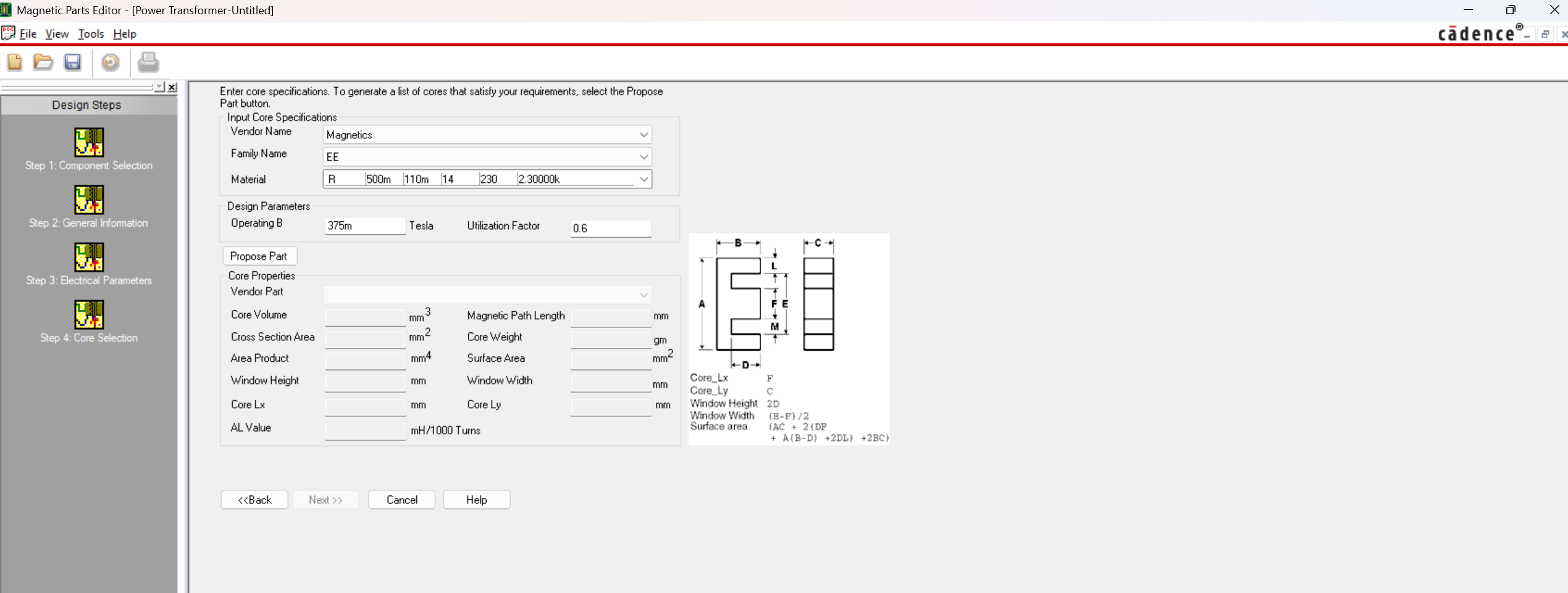Image resolution: width=1568 pixels, height=593 pixels.
Task: Click the Design Parameters group label
Action: pyautogui.click(x=268, y=206)
